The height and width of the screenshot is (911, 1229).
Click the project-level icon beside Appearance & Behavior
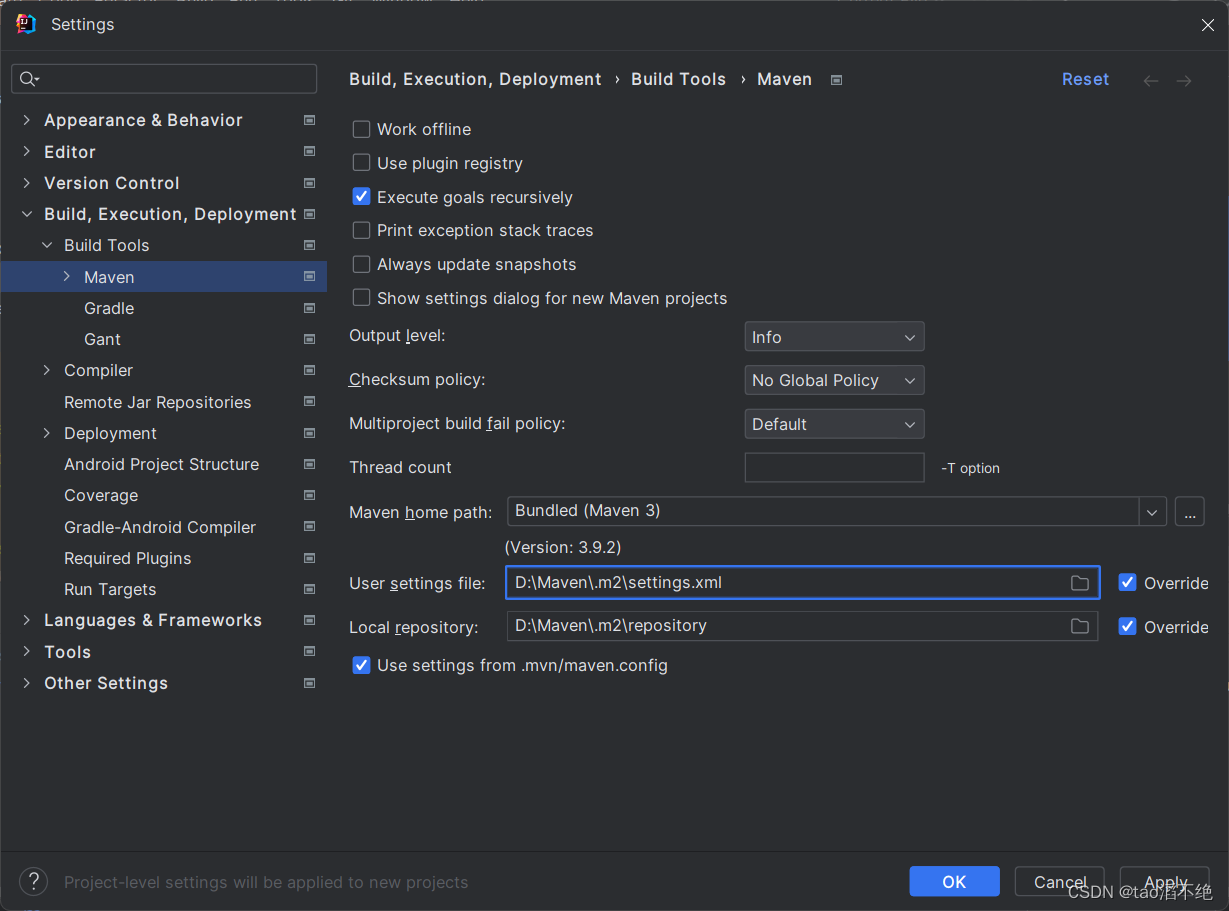(309, 120)
